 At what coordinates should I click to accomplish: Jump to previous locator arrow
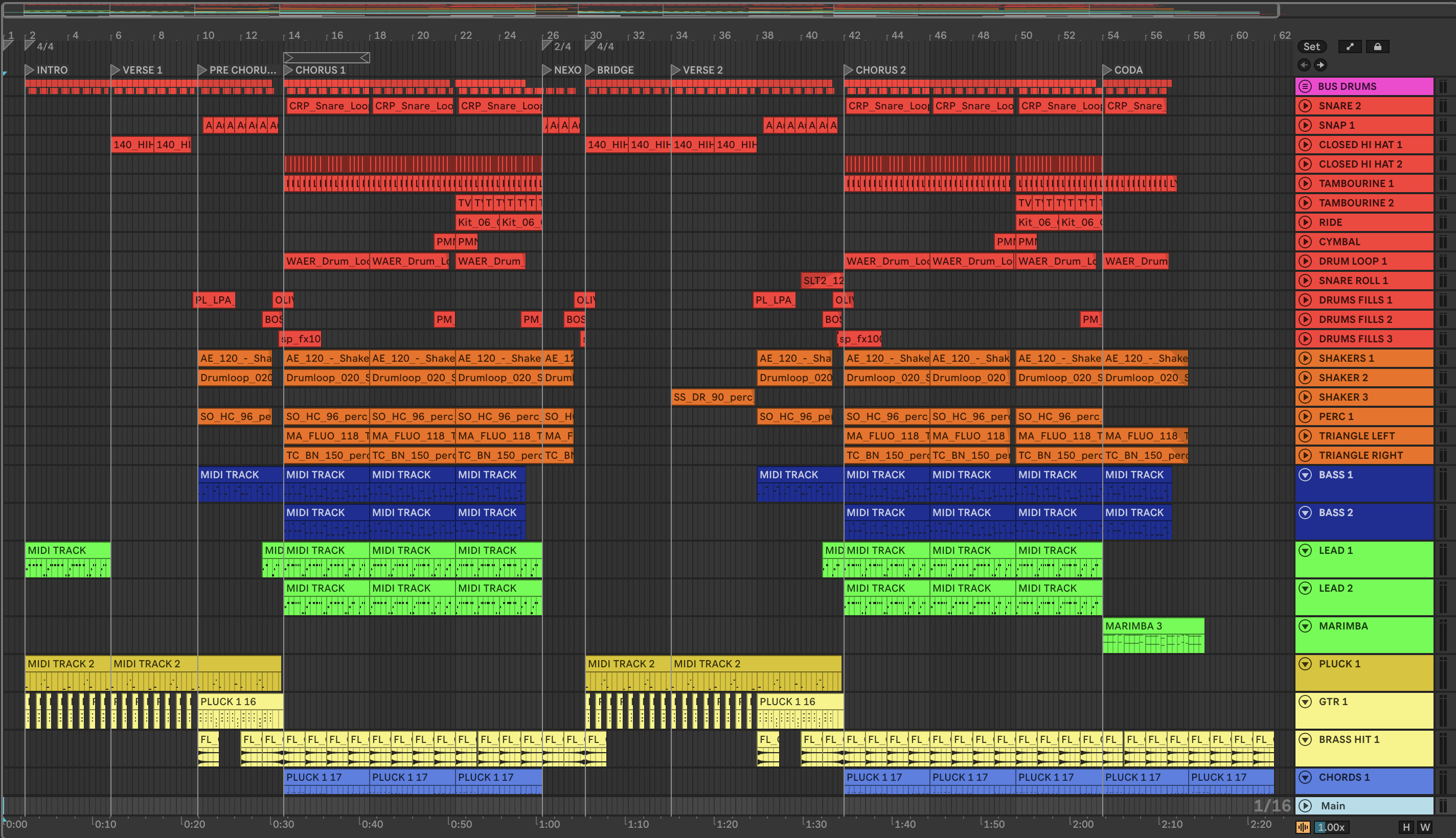tap(1304, 65)
